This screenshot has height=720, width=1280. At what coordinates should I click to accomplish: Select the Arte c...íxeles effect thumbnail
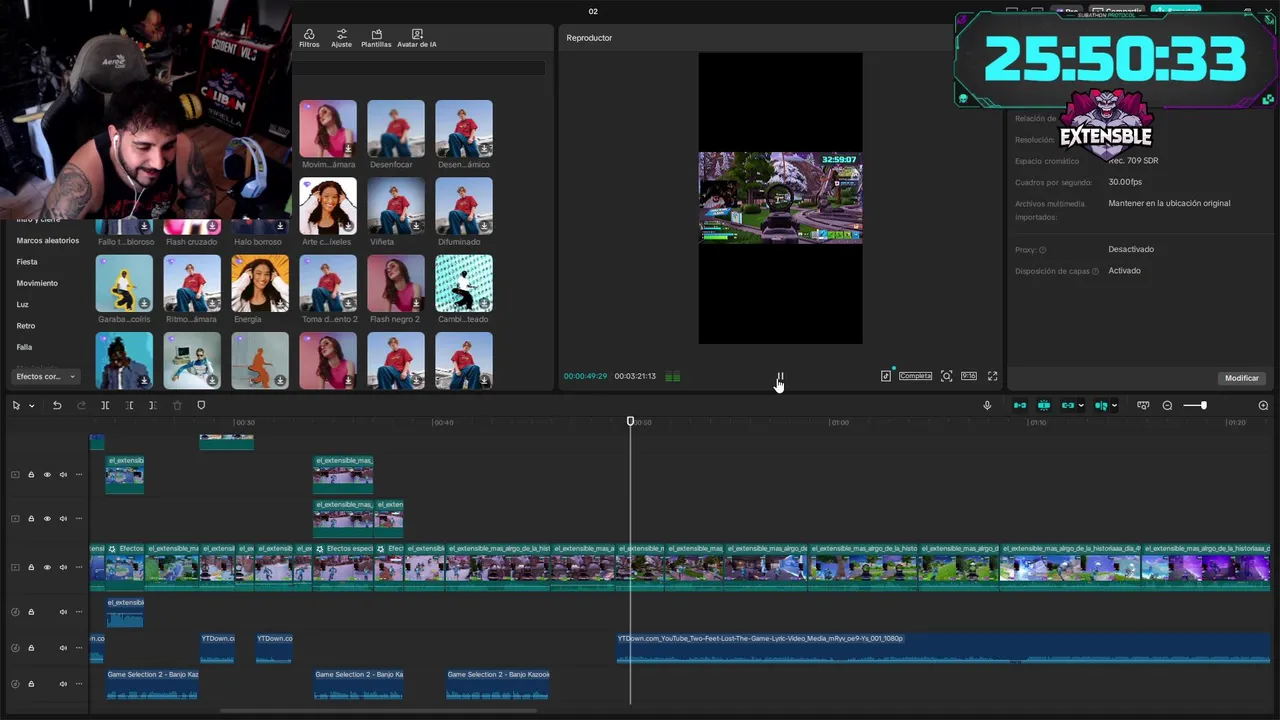pyautogui.click(x=328, y=206)
